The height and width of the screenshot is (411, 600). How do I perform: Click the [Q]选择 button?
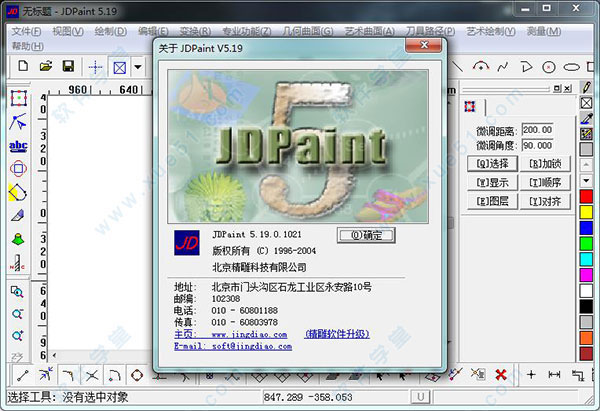tap(492, 164)
